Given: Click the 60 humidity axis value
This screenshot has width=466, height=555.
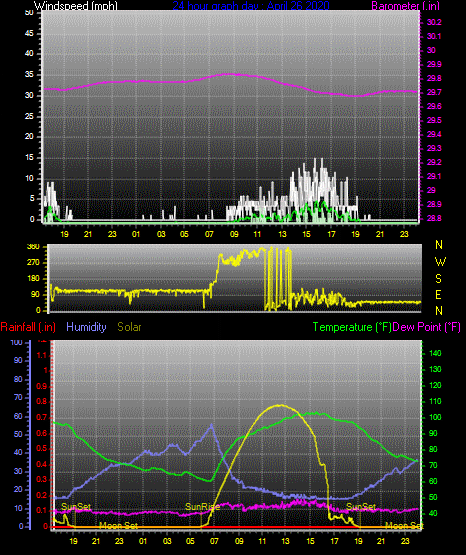Looking at the screenshot, I should click(18, 417).
